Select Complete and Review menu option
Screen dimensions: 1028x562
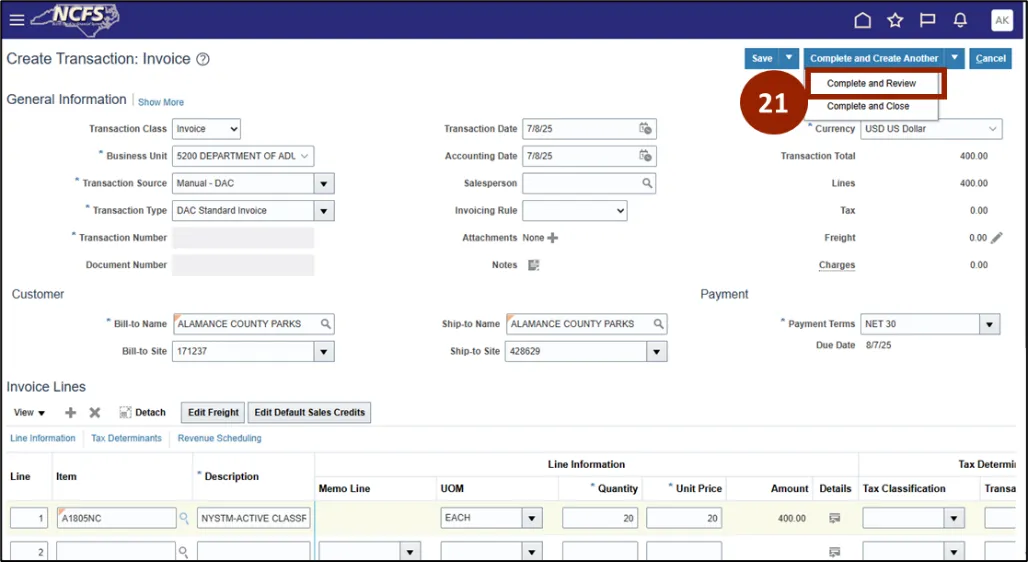pyautogui.click(x=871, y=84)
